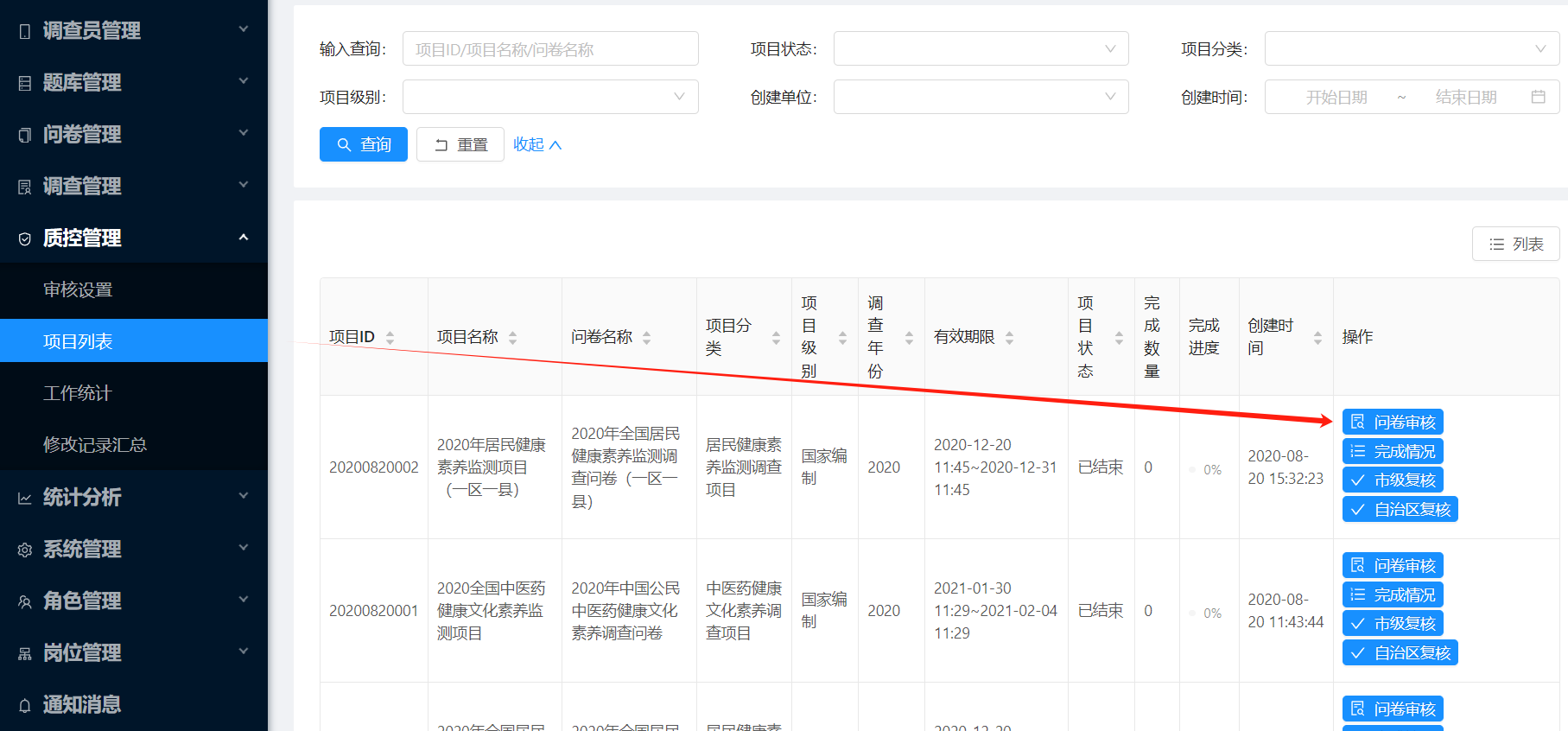
Task: Sort table by 项目ID column arrows
Action: coord(390,337)
